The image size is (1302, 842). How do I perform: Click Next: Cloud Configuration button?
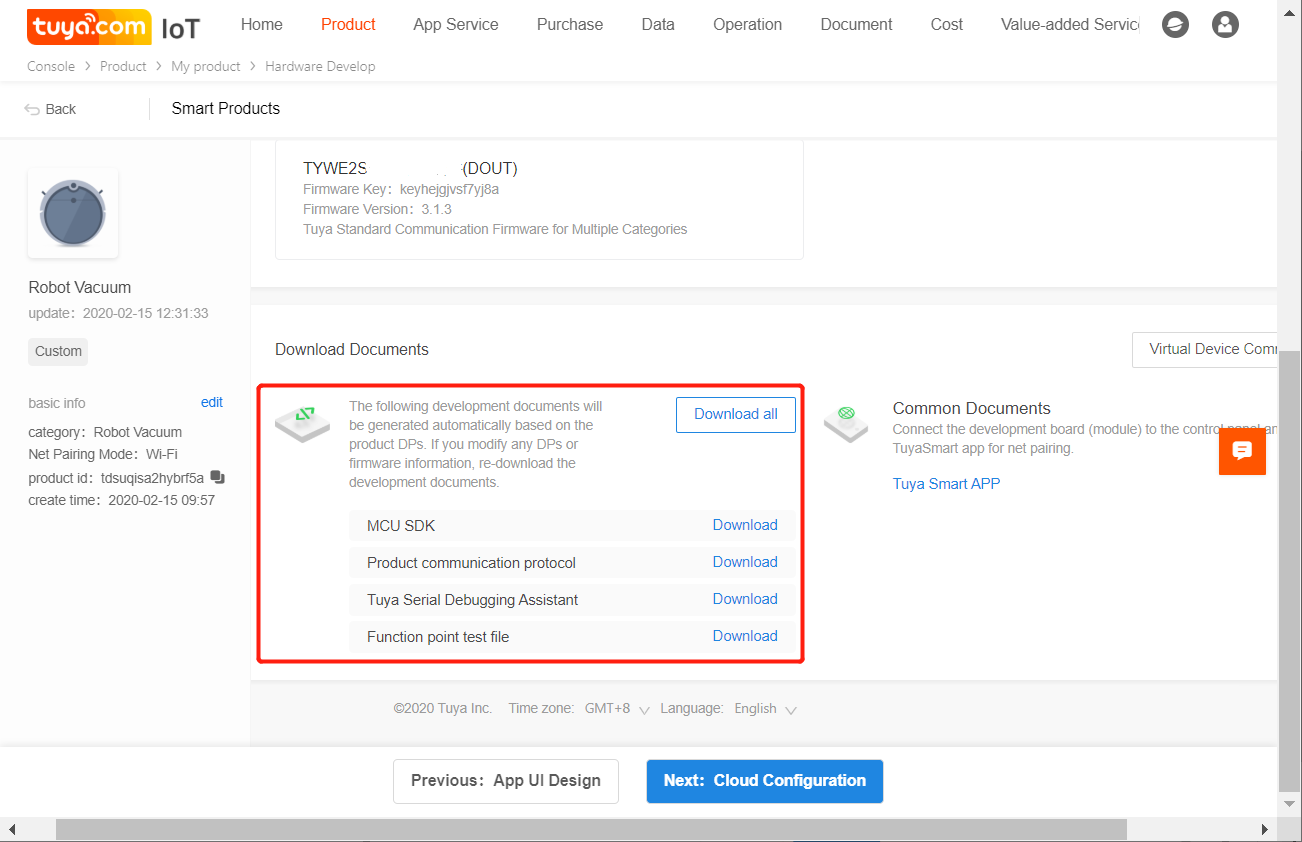(764, 781)
